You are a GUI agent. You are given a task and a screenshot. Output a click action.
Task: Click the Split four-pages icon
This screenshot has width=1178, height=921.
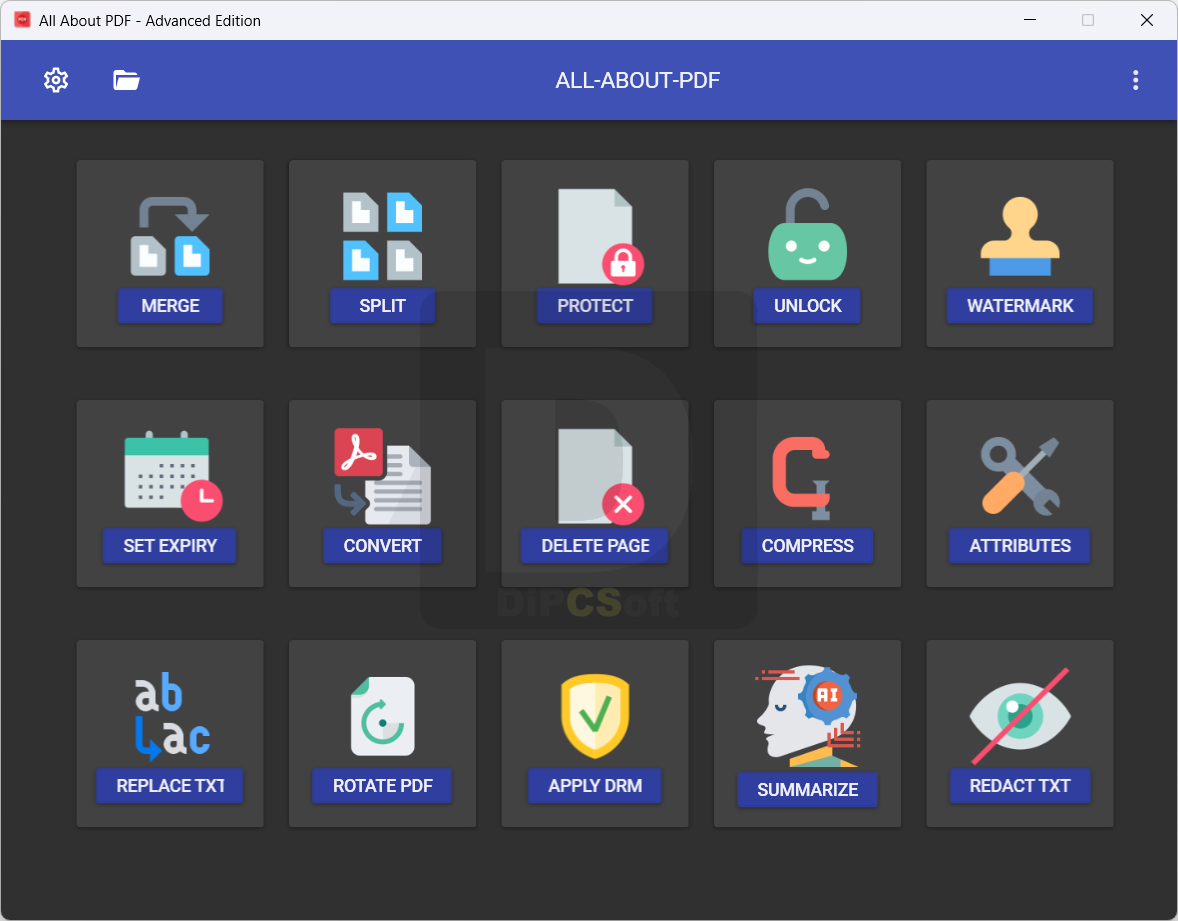coord(382,236)
